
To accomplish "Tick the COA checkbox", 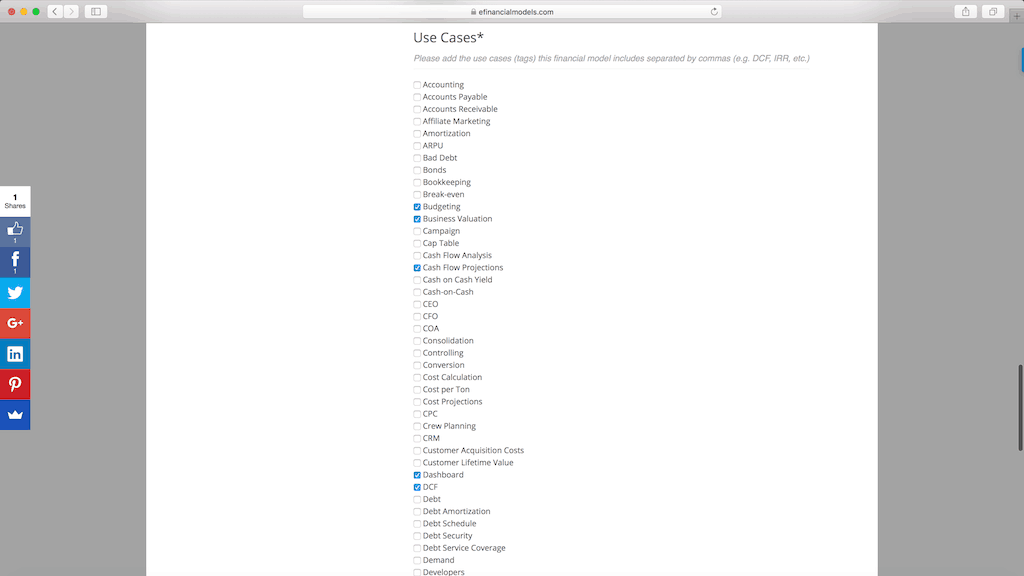I will pyautogui.click(x=417, y=328).
